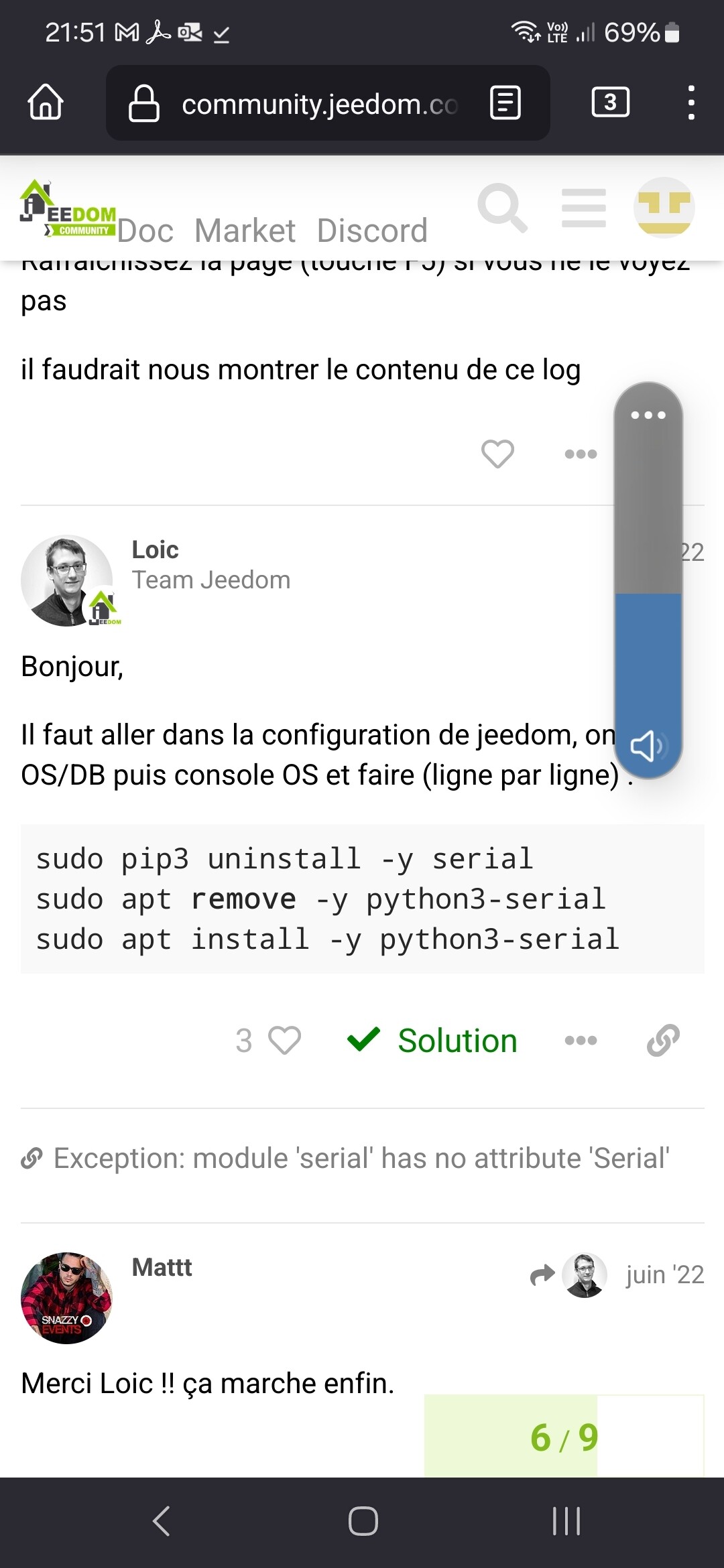Like Loic's solution post

pos(284,1041)
